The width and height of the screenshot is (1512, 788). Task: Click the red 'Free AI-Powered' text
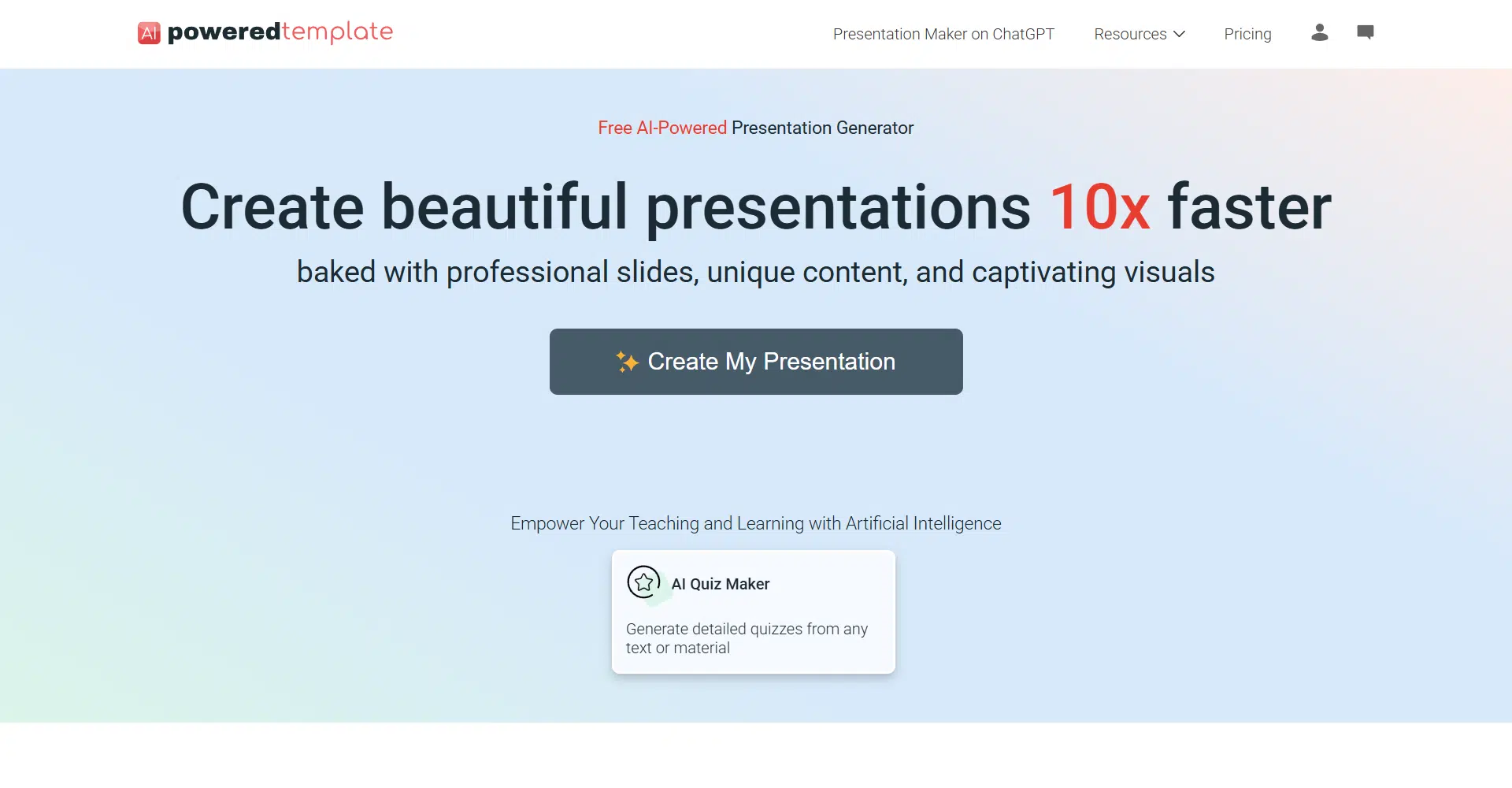pos(661,128)
